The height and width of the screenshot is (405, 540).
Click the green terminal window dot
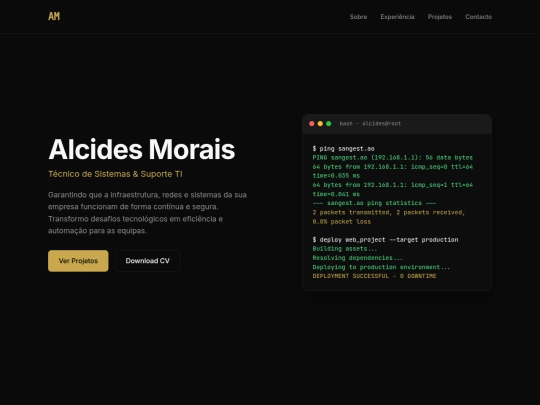329,124
